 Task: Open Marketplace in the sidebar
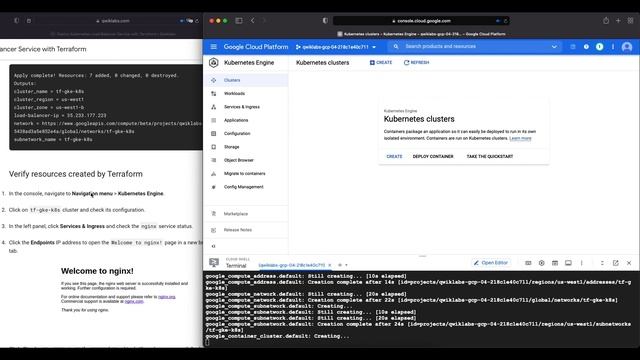[x=246, y=214]
